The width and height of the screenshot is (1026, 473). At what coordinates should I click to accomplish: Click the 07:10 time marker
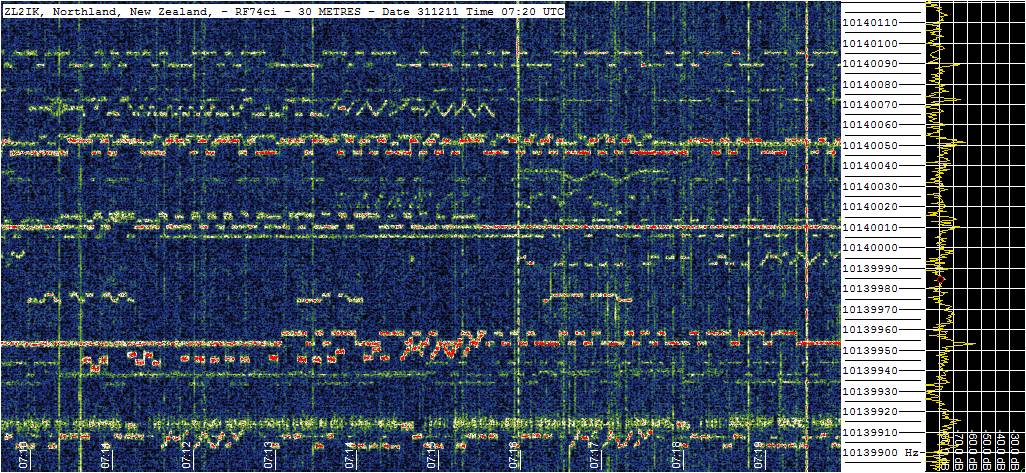coord(25,455)
